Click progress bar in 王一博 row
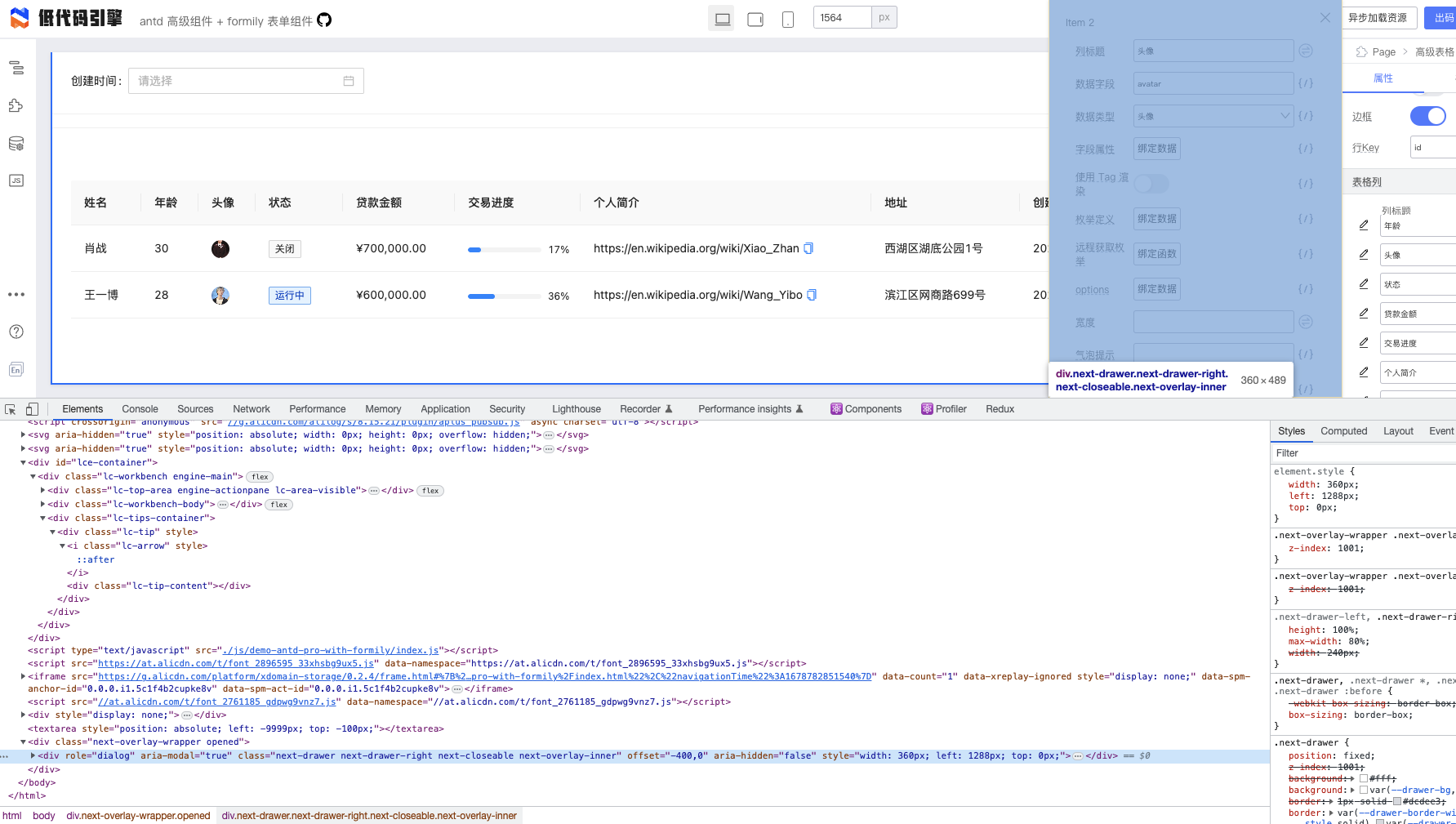The height and width of the screenshot is (824, 1456). (x=504, y=296)
